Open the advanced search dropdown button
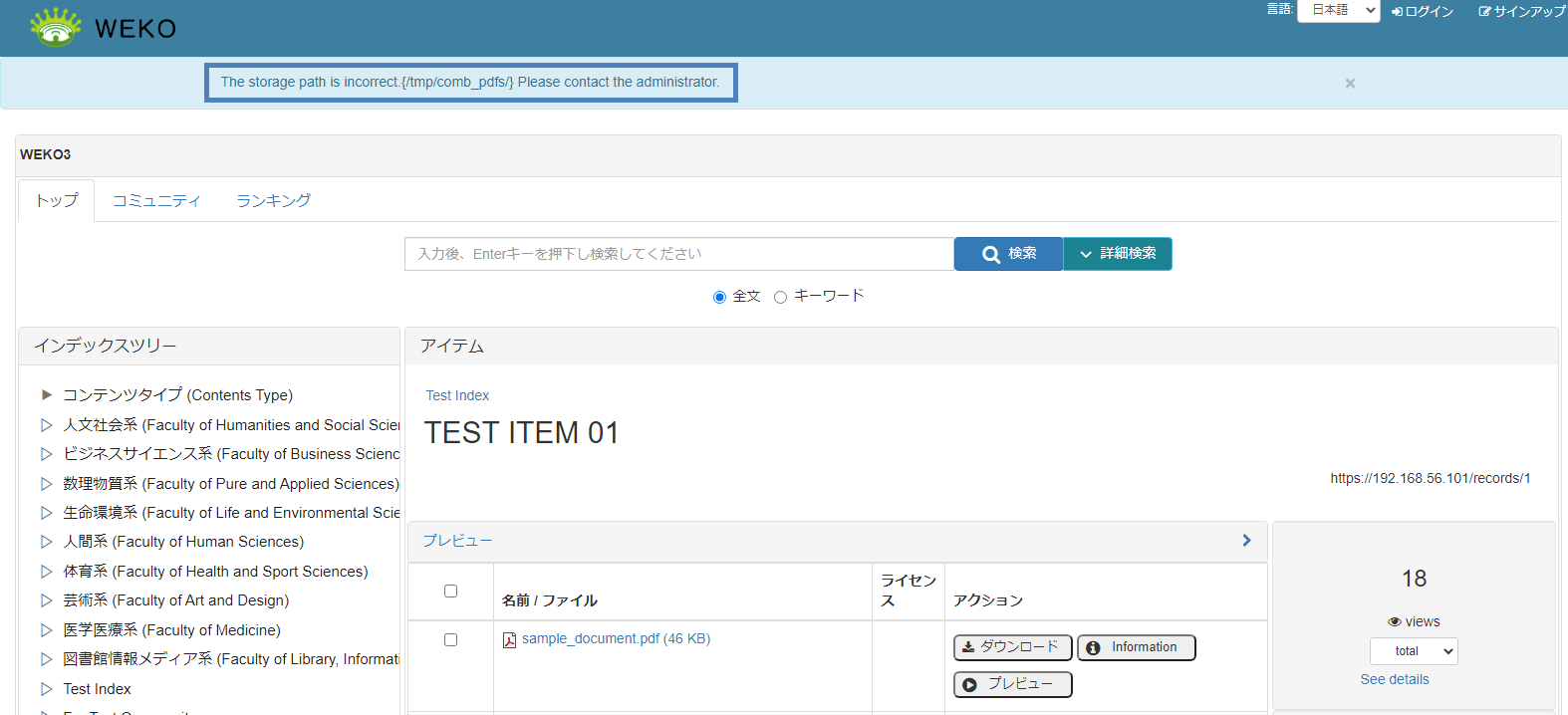 [1118, 254]
